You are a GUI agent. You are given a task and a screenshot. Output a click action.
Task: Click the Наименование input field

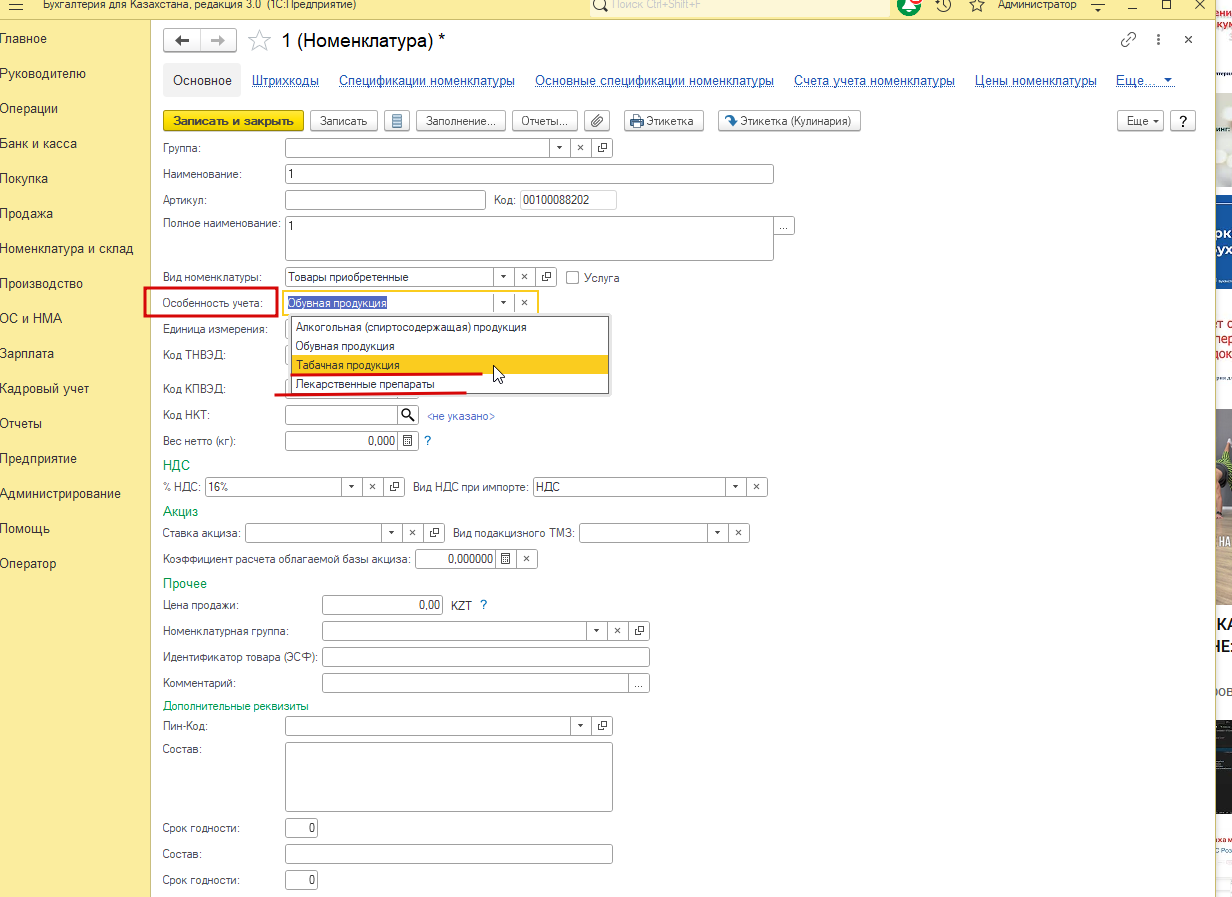(530, 174)
